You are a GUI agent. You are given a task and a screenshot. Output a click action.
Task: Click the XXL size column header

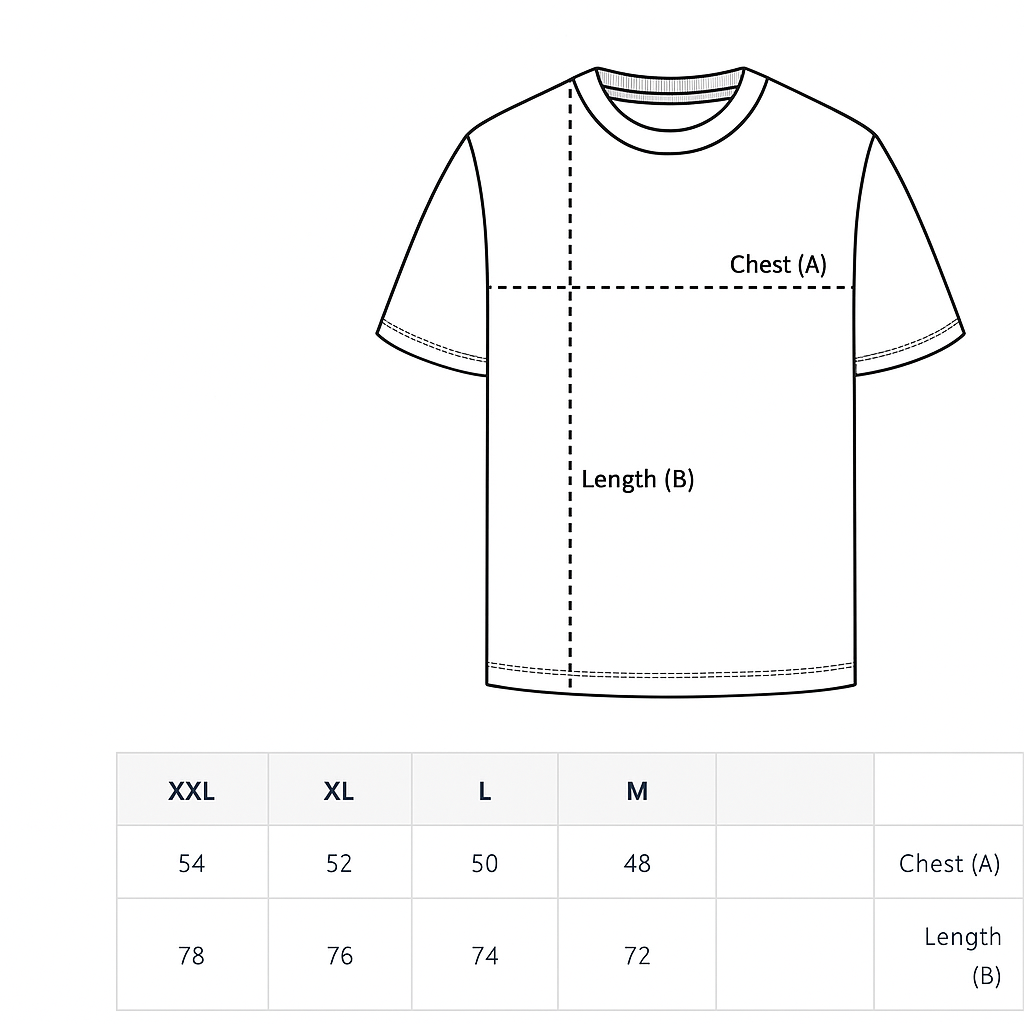(191, 791)
